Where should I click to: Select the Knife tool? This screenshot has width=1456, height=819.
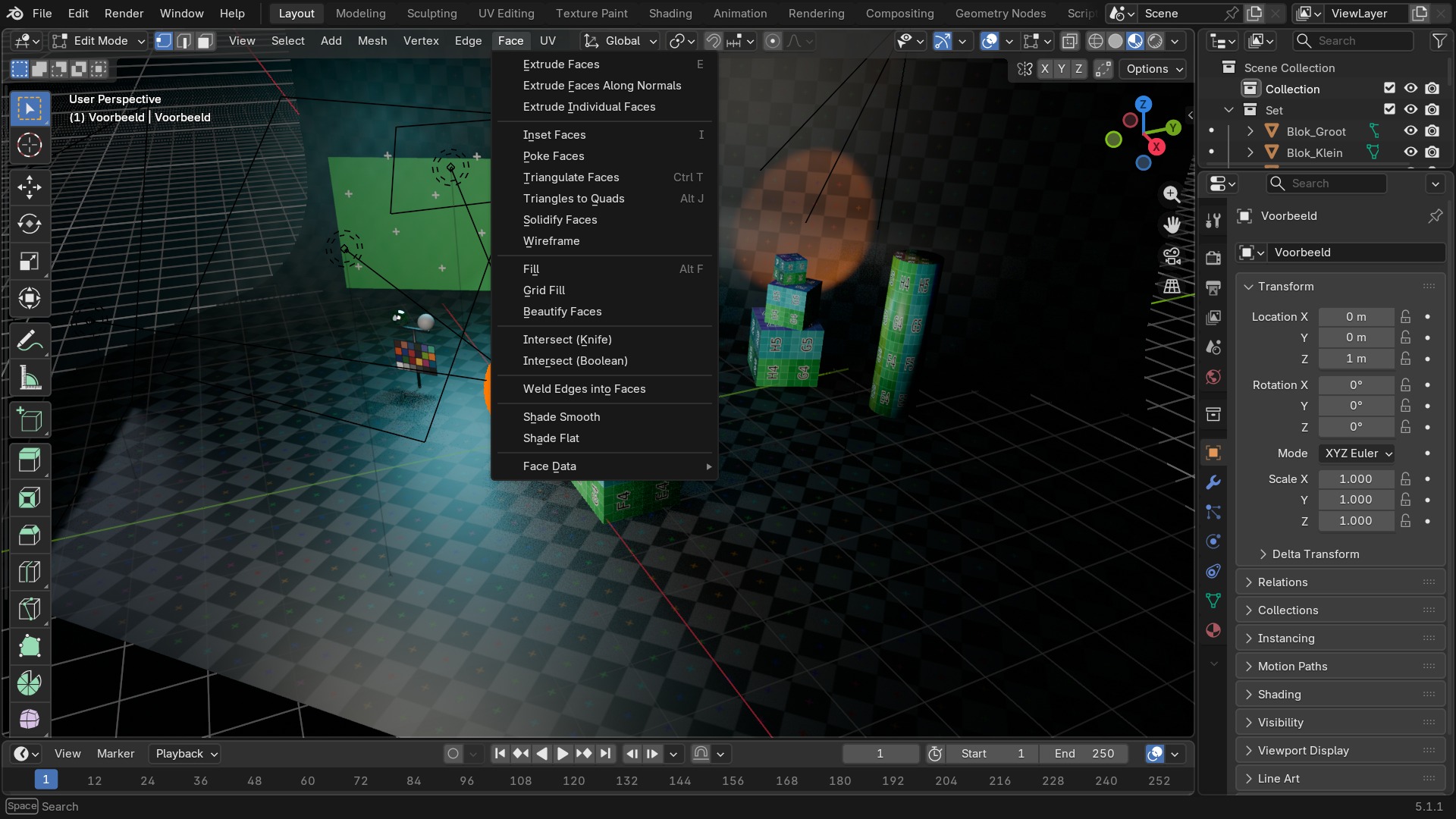pos(30,610)
